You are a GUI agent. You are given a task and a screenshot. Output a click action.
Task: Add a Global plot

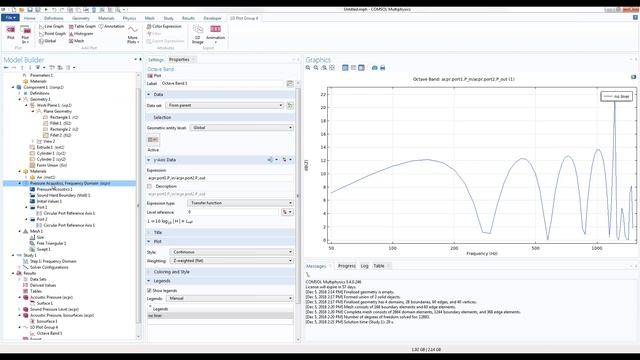coord(47,41)
